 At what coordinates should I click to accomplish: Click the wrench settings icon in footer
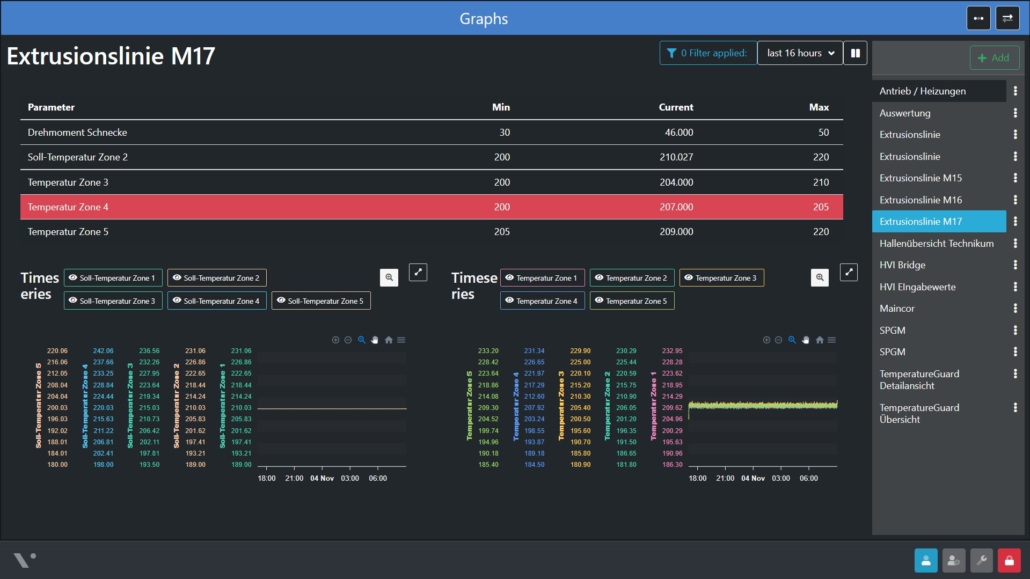(981, 561)
